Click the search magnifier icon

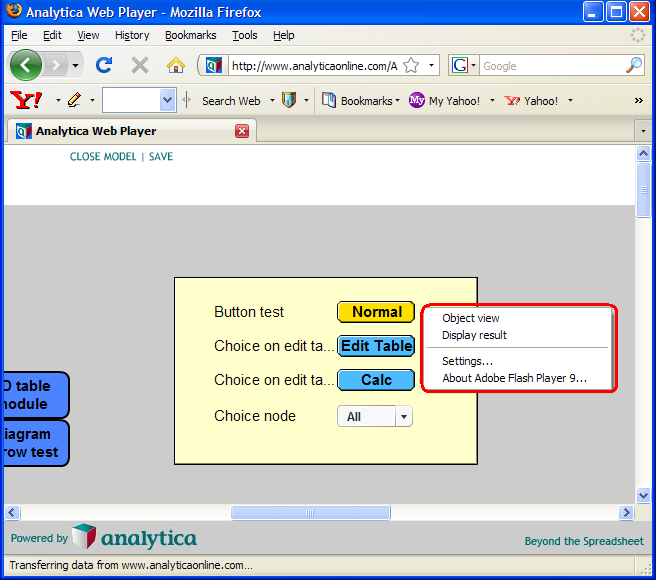coord(634,65)
